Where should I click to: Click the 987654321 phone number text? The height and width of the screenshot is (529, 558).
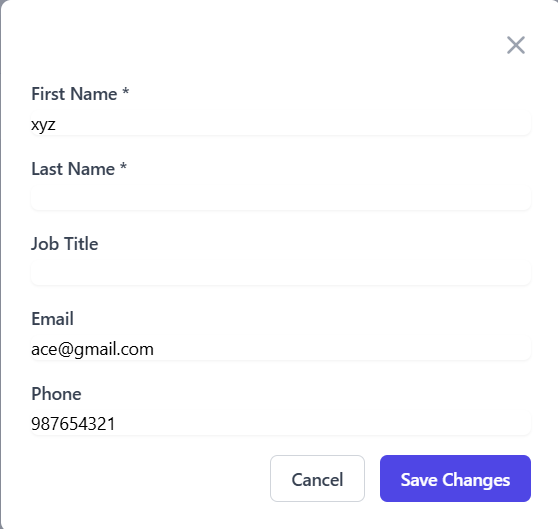coord(73,424)
